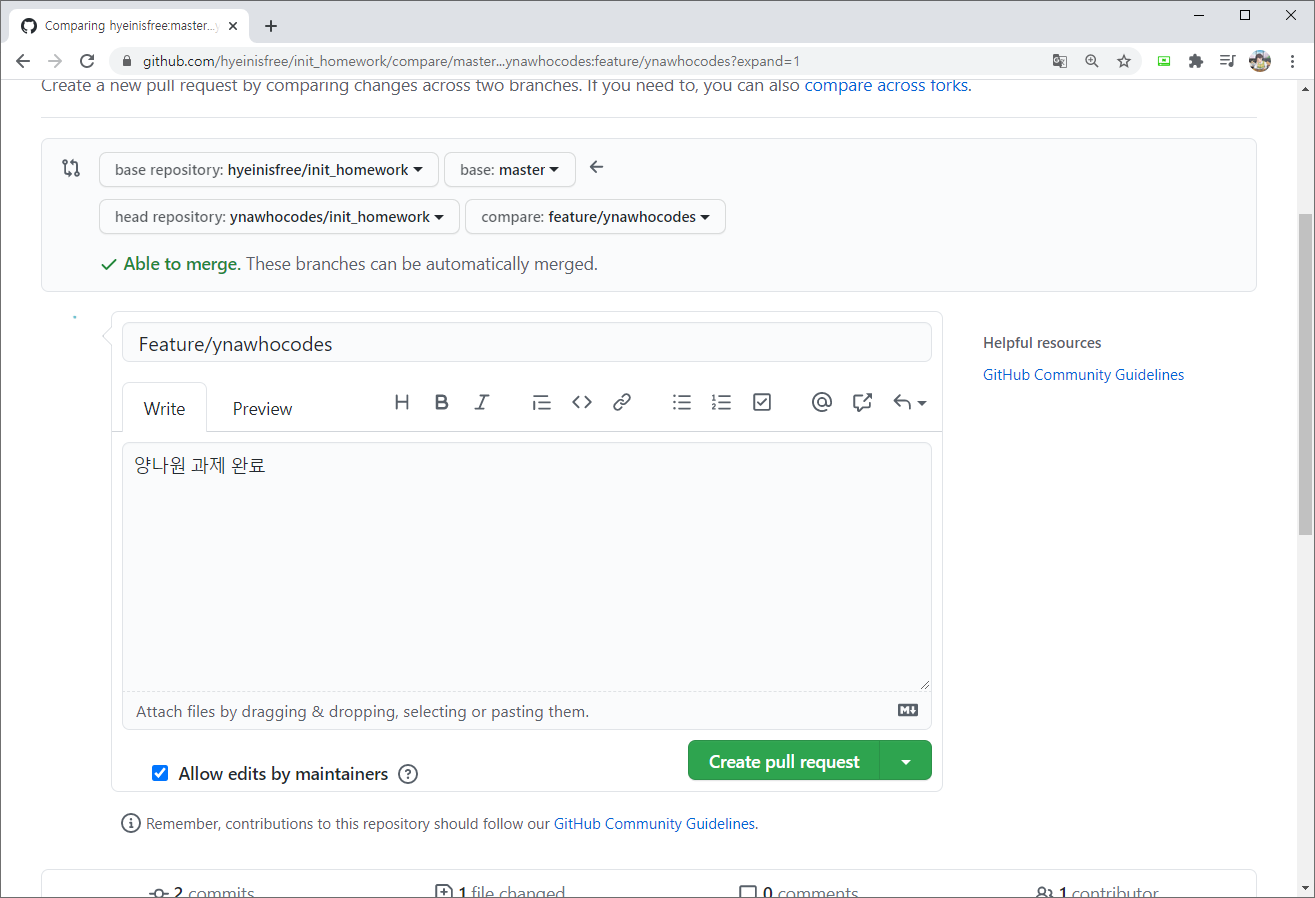Open the base: master branch dropdown
This screenshot has height=898, width=1315.
coord(510,170)
